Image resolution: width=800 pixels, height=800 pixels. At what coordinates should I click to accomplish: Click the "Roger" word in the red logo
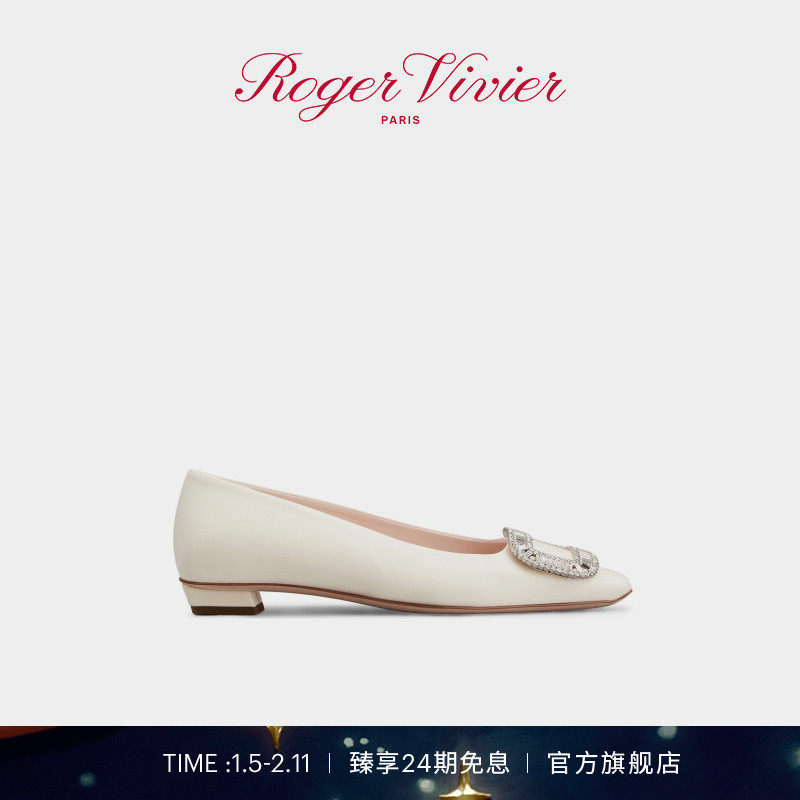coord(317,86)
